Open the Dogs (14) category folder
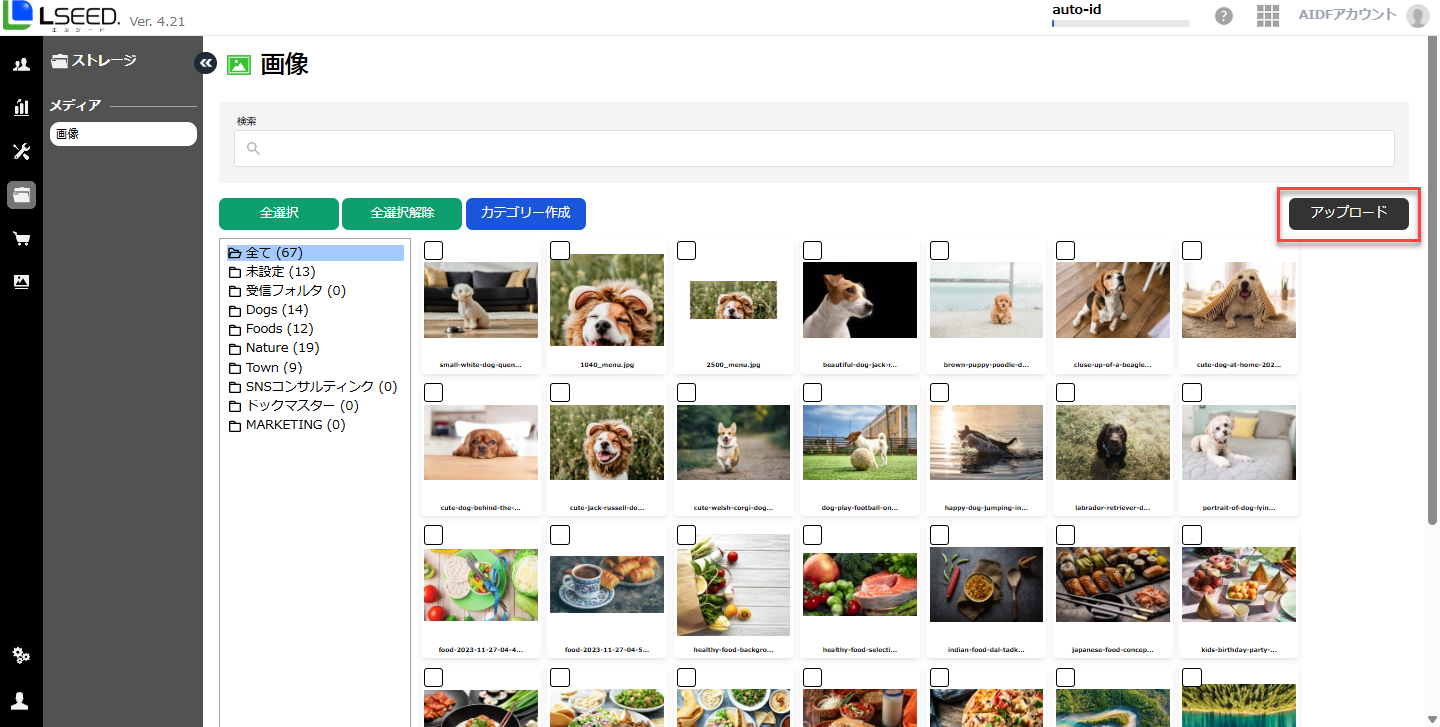This screenshot has height=727, width=1440. (276, 310)
